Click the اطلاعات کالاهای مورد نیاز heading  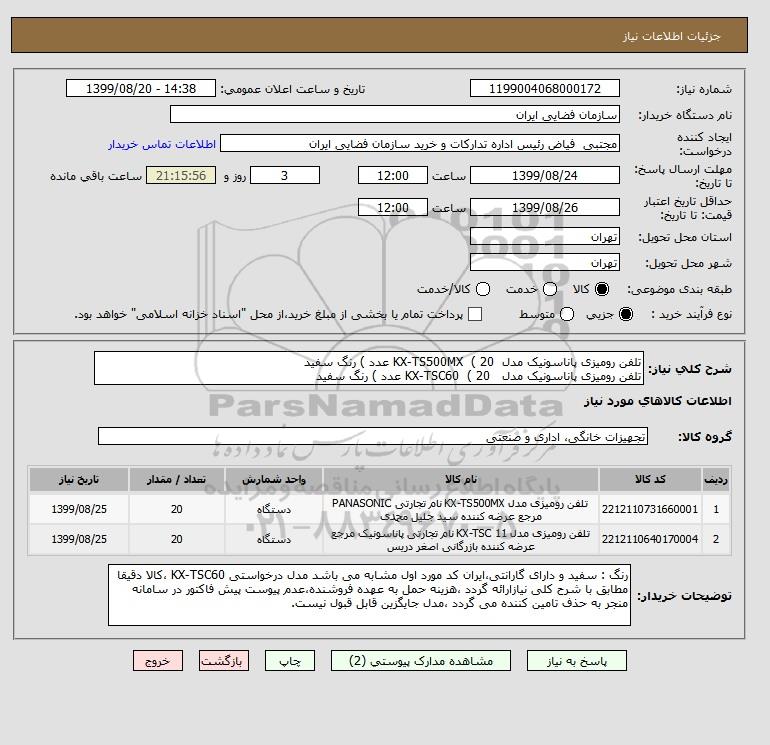coord(658,401)
